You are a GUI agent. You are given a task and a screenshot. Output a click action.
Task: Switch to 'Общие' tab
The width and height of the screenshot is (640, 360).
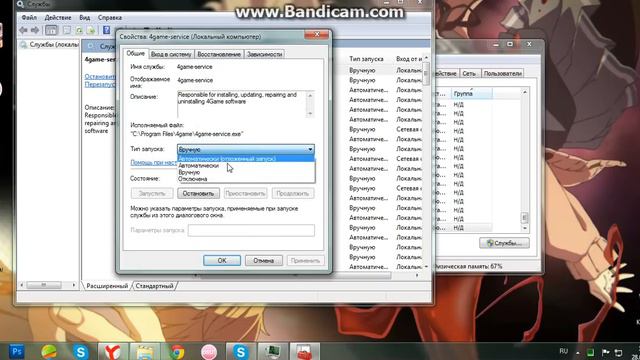136,53
